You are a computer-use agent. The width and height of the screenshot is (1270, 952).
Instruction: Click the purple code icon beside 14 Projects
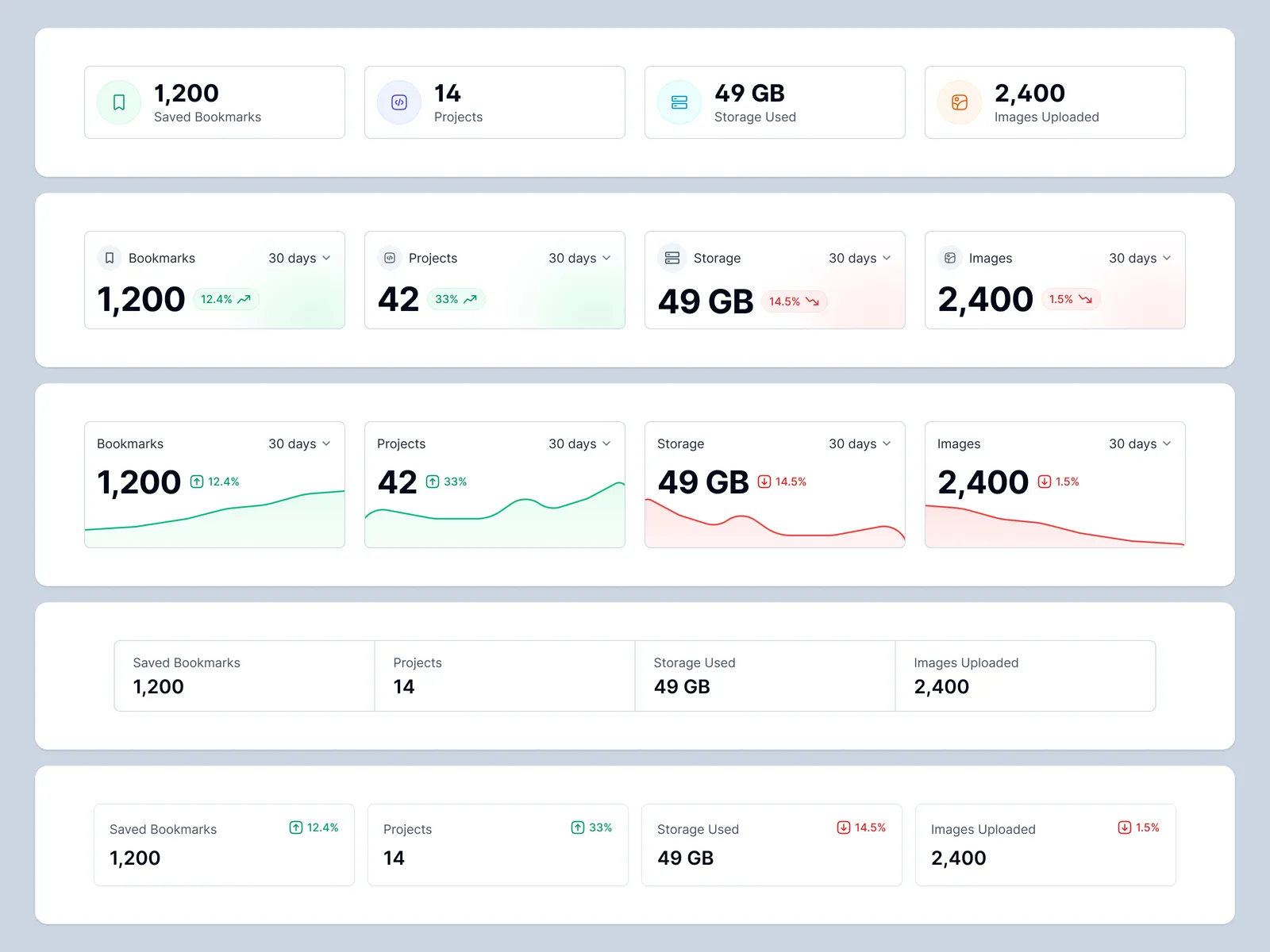pyautogui.click(x=399, y=102)
